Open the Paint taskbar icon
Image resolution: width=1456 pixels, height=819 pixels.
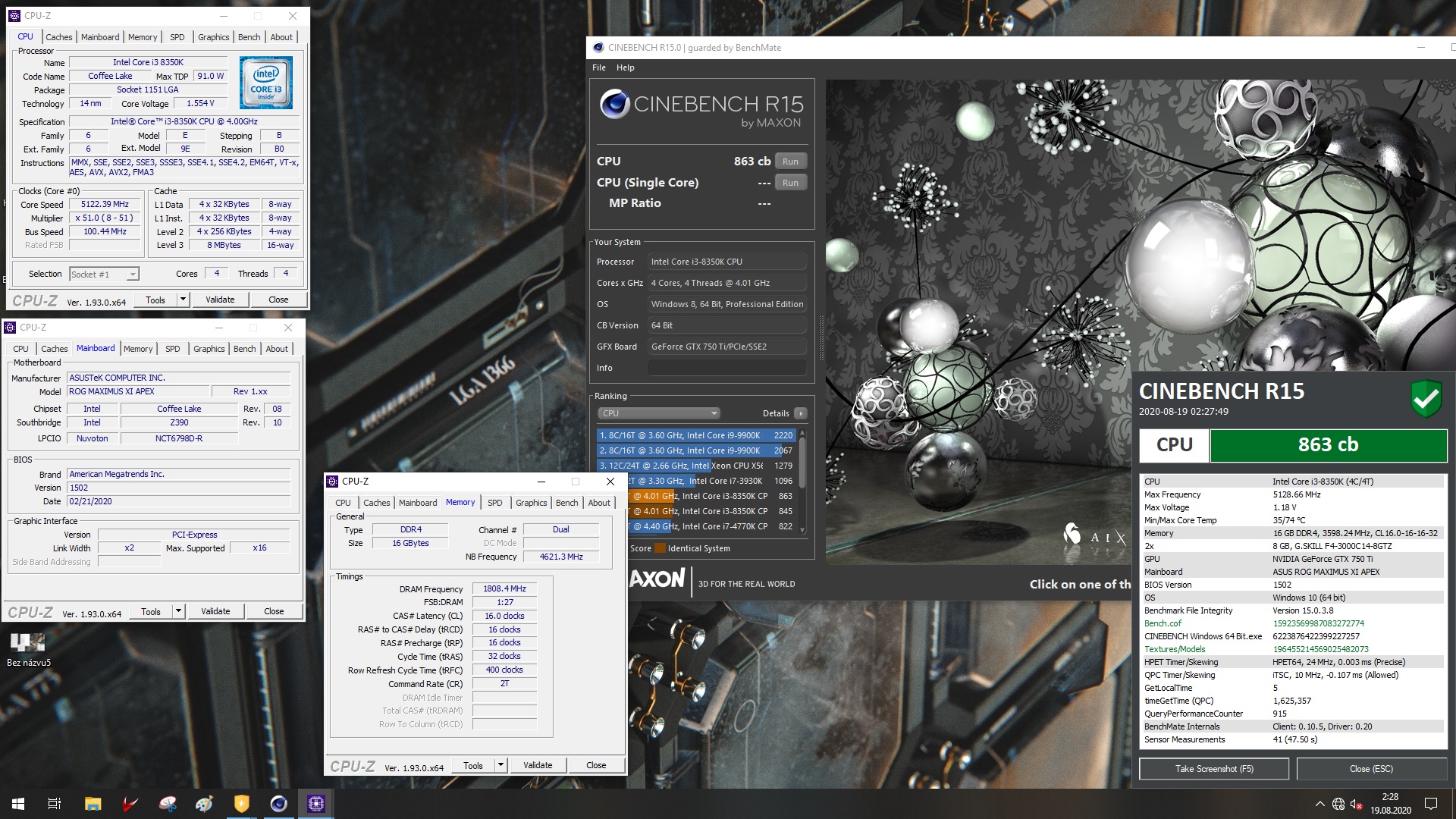click(205, 804)
